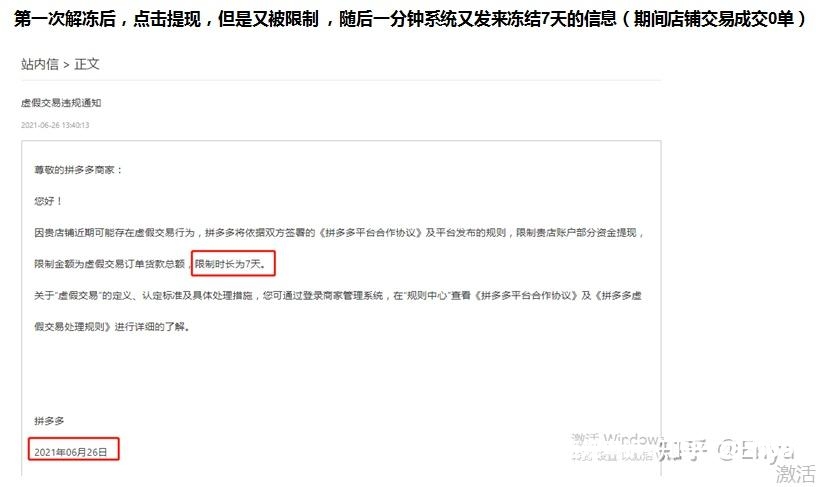
Task: Click the 2021-06-26 13:40:13 timestamp
Action: click(x=55, y=125)
